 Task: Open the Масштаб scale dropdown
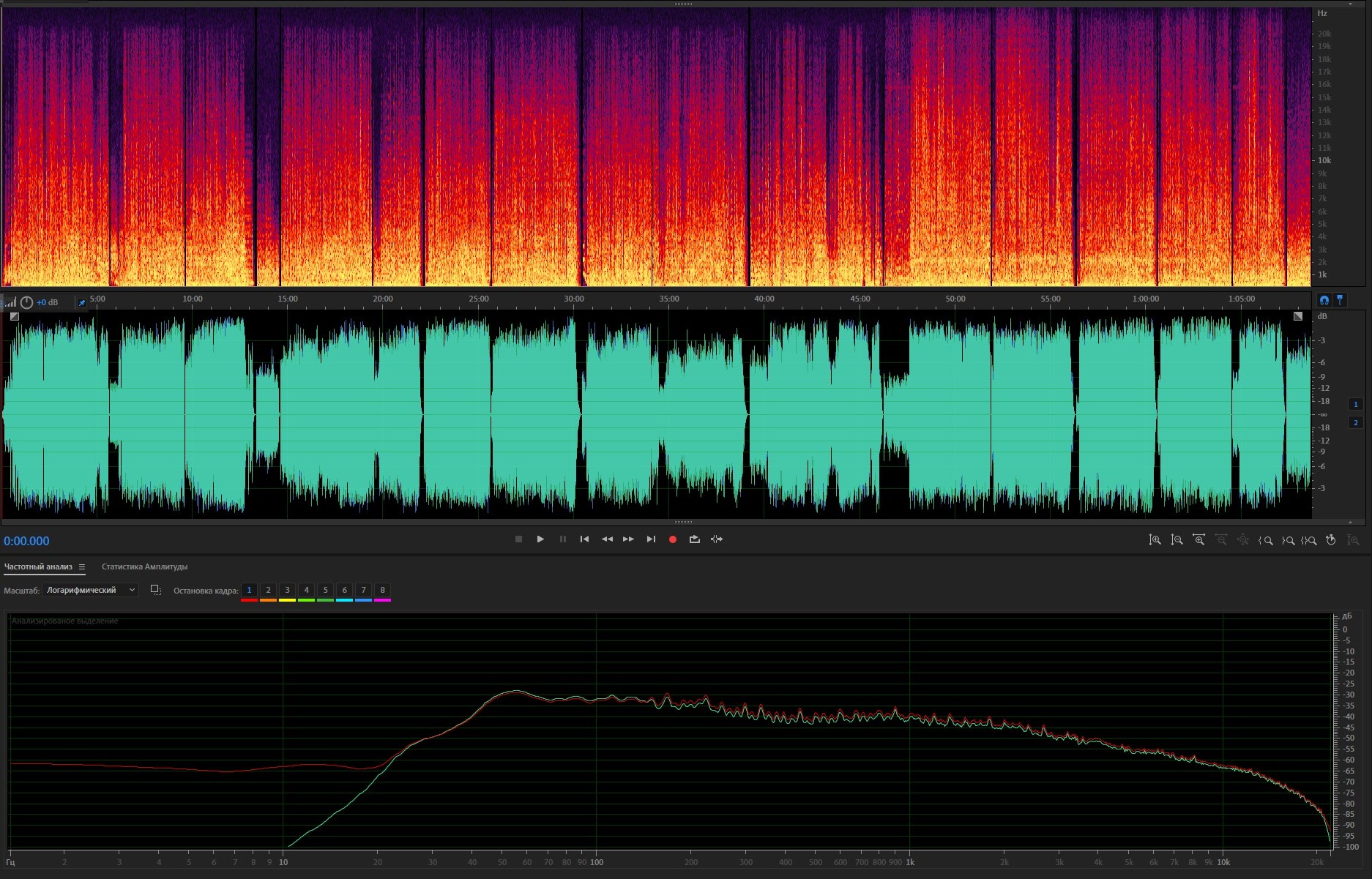pos(90,590)
